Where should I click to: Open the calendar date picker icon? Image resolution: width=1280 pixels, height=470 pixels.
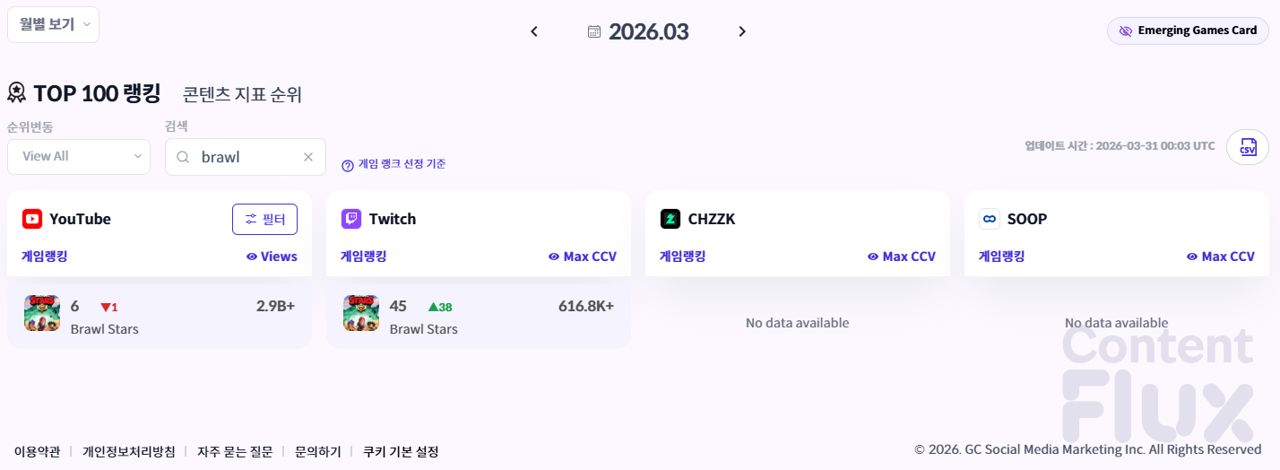[x=594, y=32]
